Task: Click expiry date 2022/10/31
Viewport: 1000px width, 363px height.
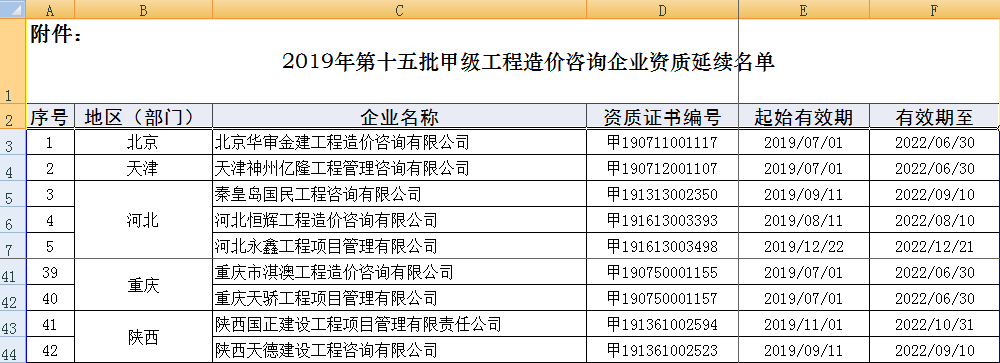Action: coord(934,324)
